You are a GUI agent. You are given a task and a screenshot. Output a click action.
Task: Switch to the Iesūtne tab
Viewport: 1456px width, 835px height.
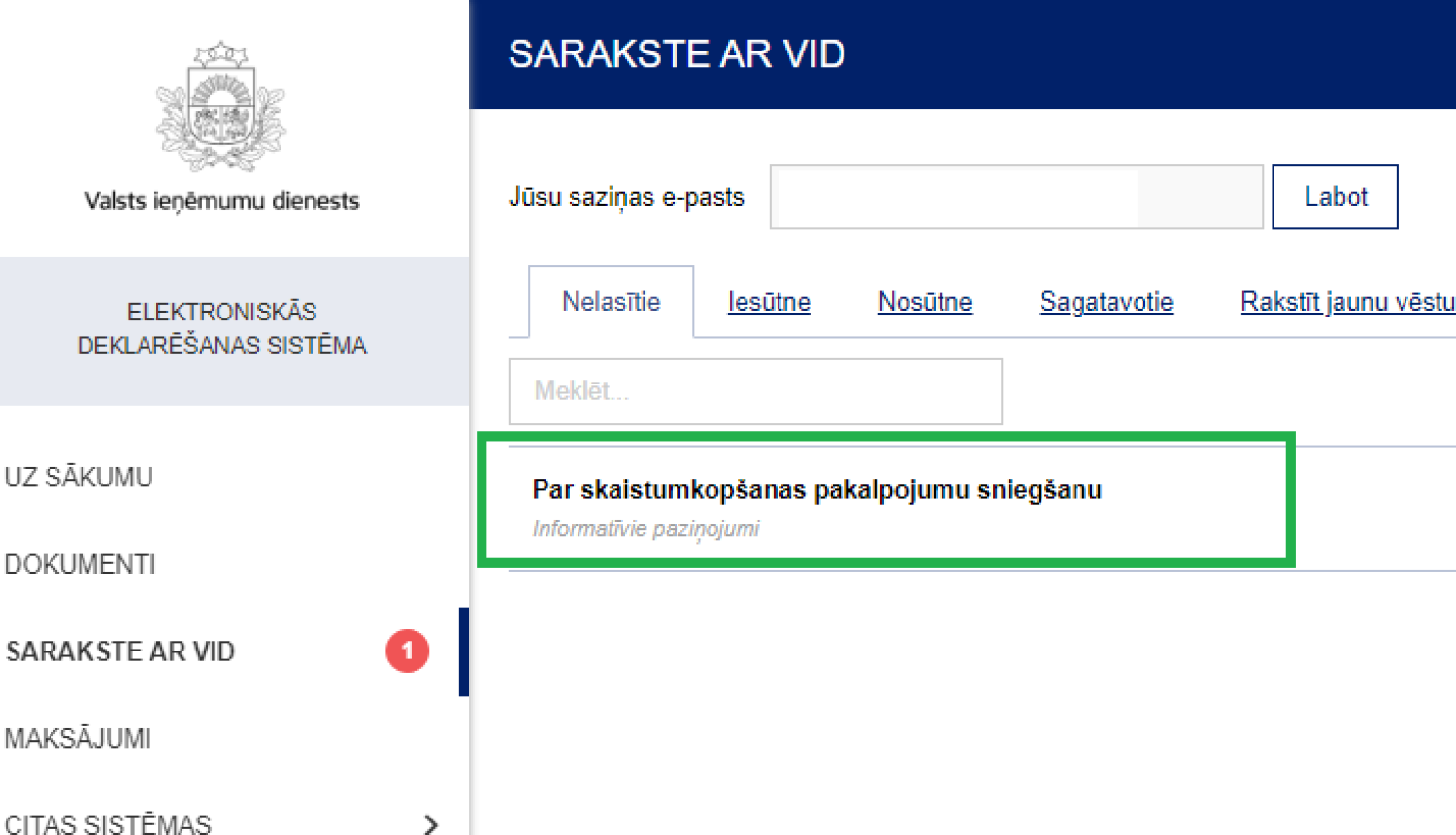769,301
